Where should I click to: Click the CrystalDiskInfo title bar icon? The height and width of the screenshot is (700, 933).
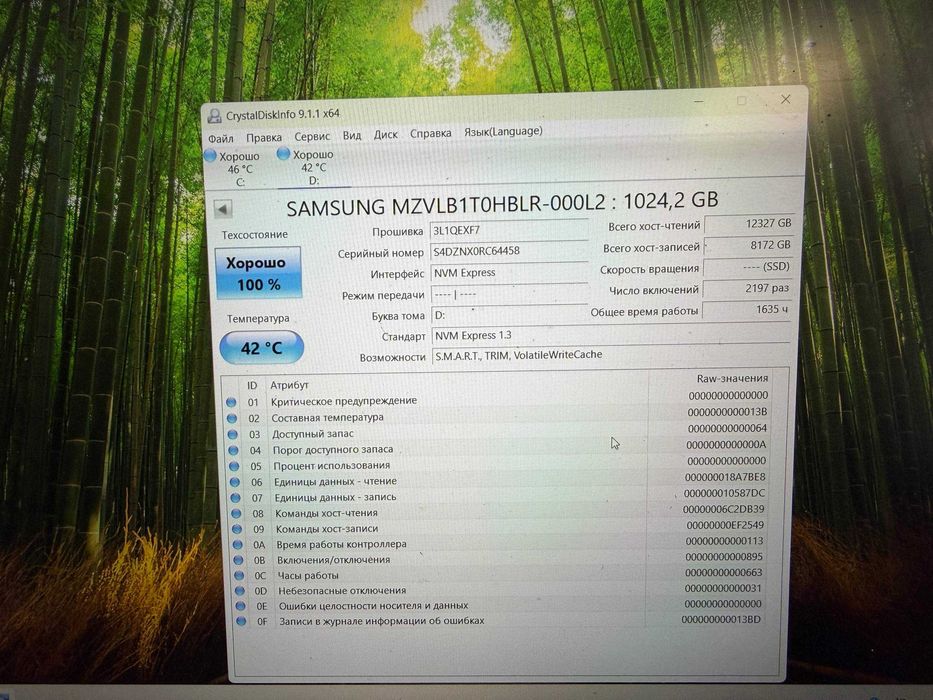click(214, 116)
